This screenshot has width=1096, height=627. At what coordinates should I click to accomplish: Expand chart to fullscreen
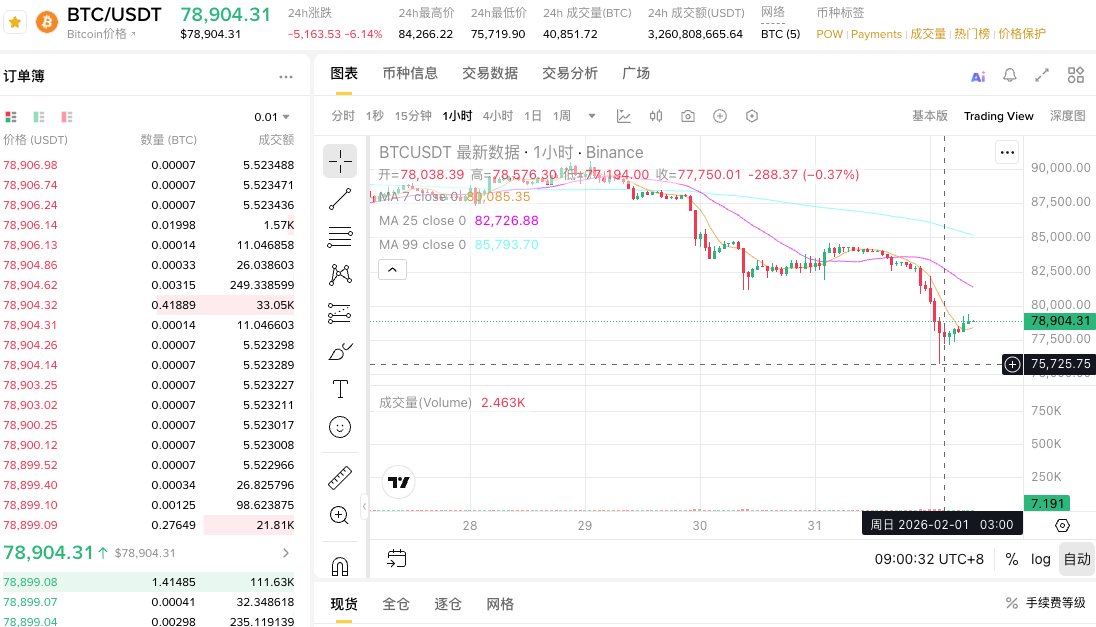click(1042, 75)
